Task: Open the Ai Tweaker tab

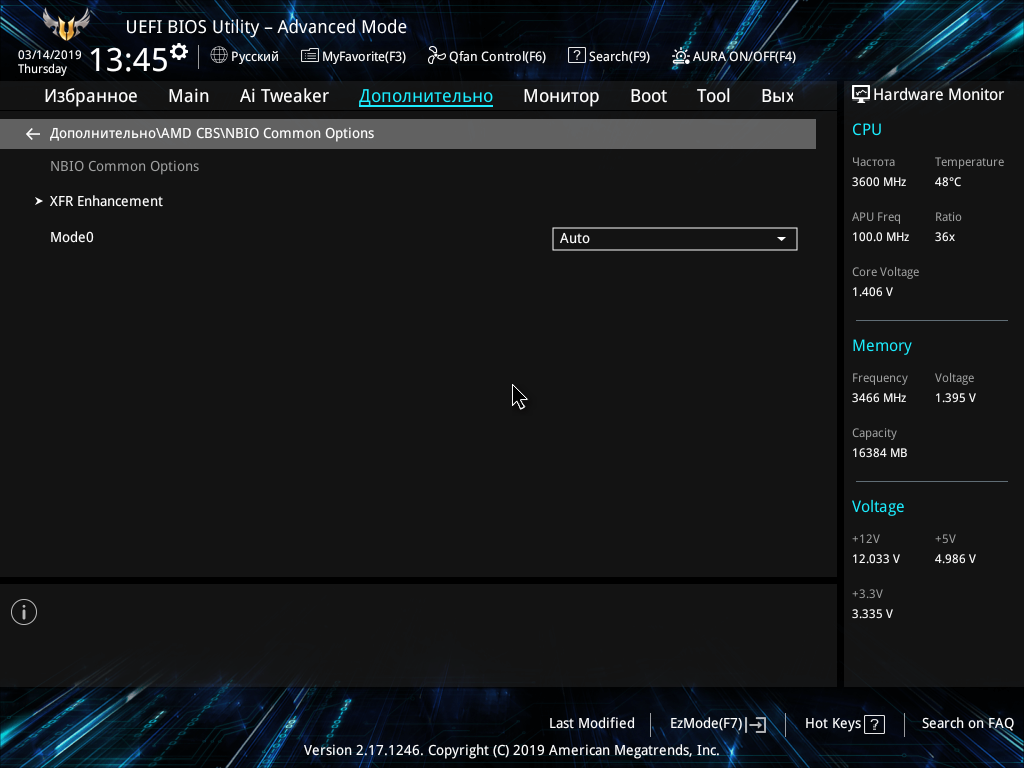Action: (284, 96)
